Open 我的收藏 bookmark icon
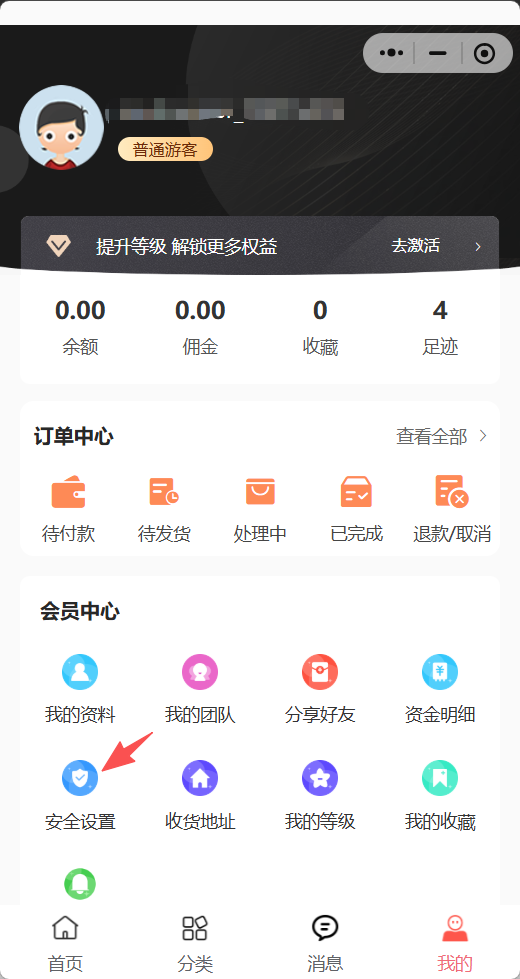 pos(440,778)
